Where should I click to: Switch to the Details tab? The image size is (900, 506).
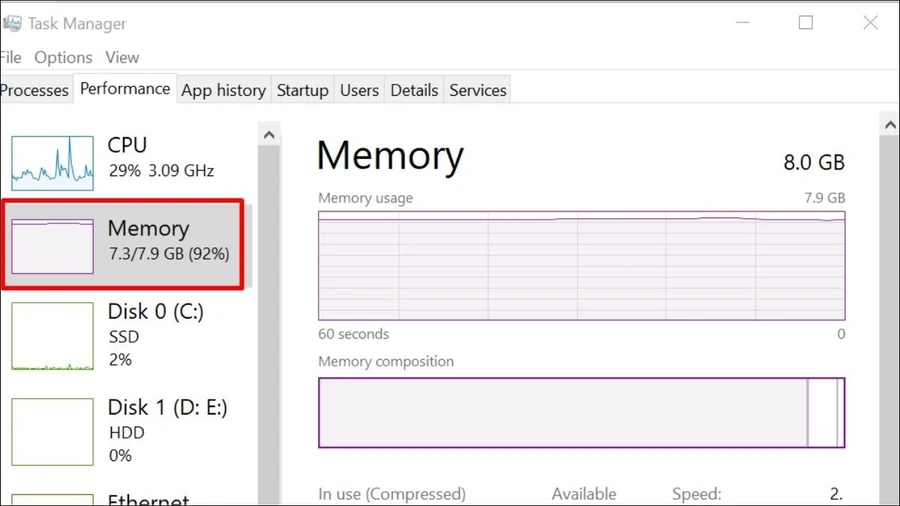pos(414,90)
